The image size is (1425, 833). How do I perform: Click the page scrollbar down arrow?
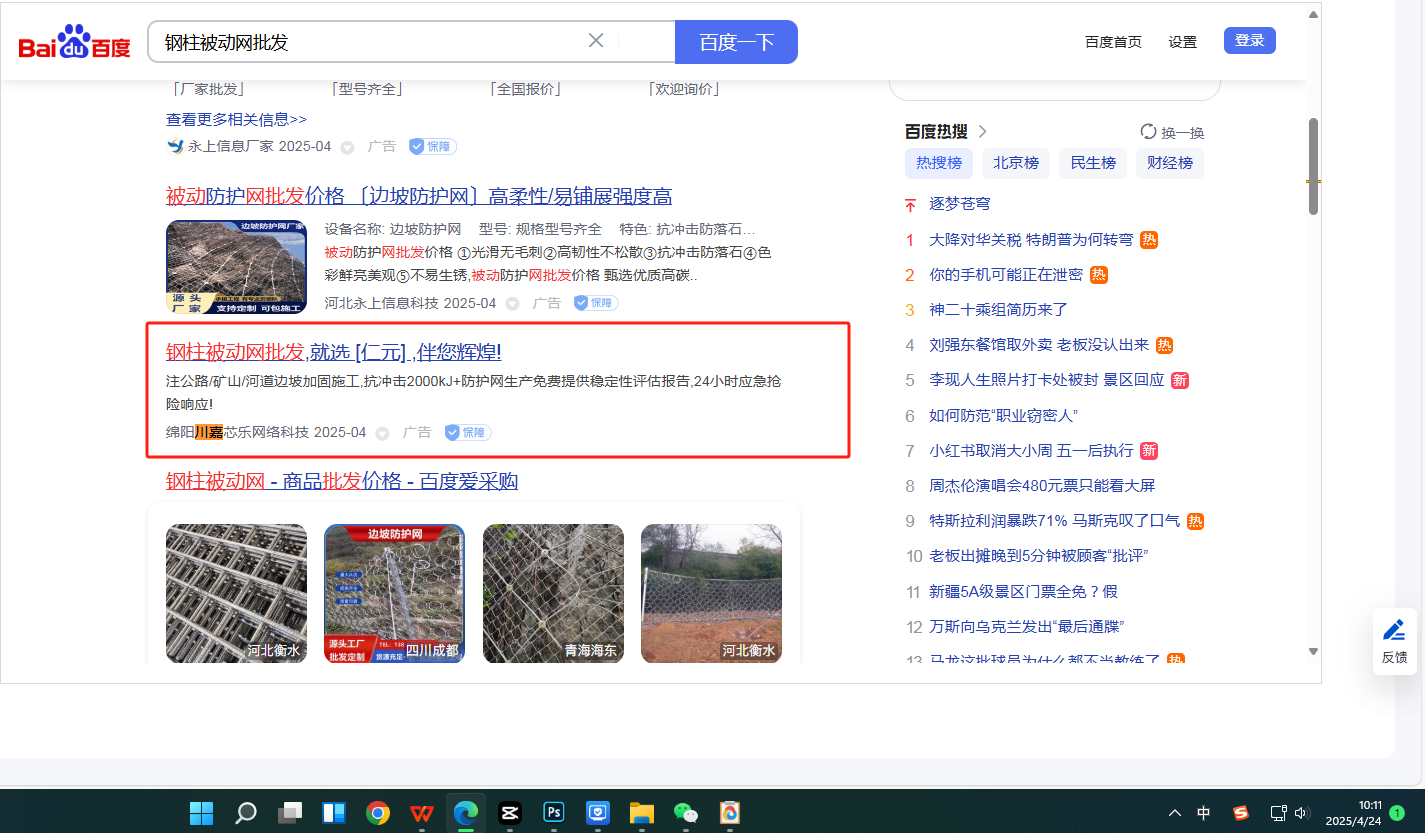(1313, 651)
